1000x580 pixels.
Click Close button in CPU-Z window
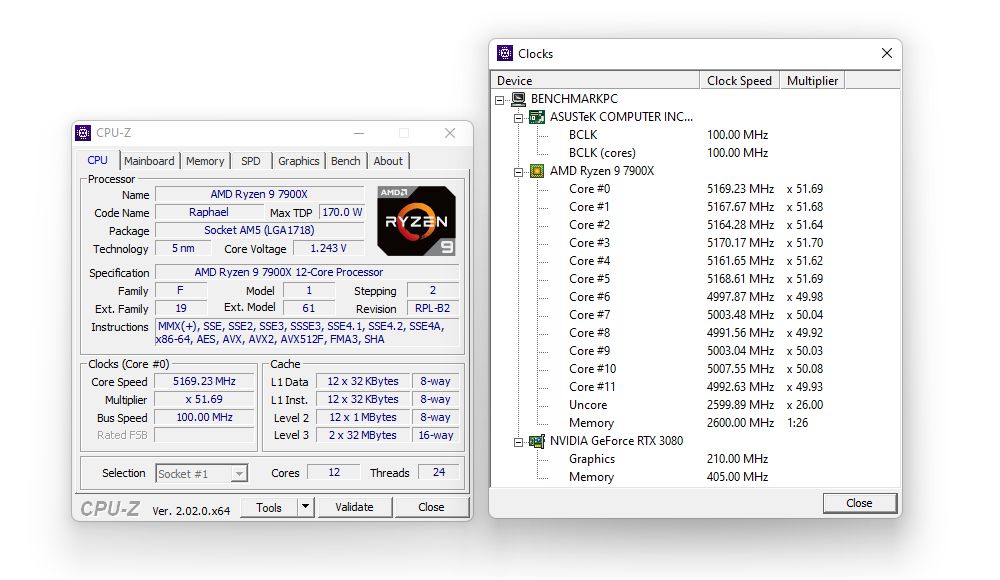pos(431,507)
